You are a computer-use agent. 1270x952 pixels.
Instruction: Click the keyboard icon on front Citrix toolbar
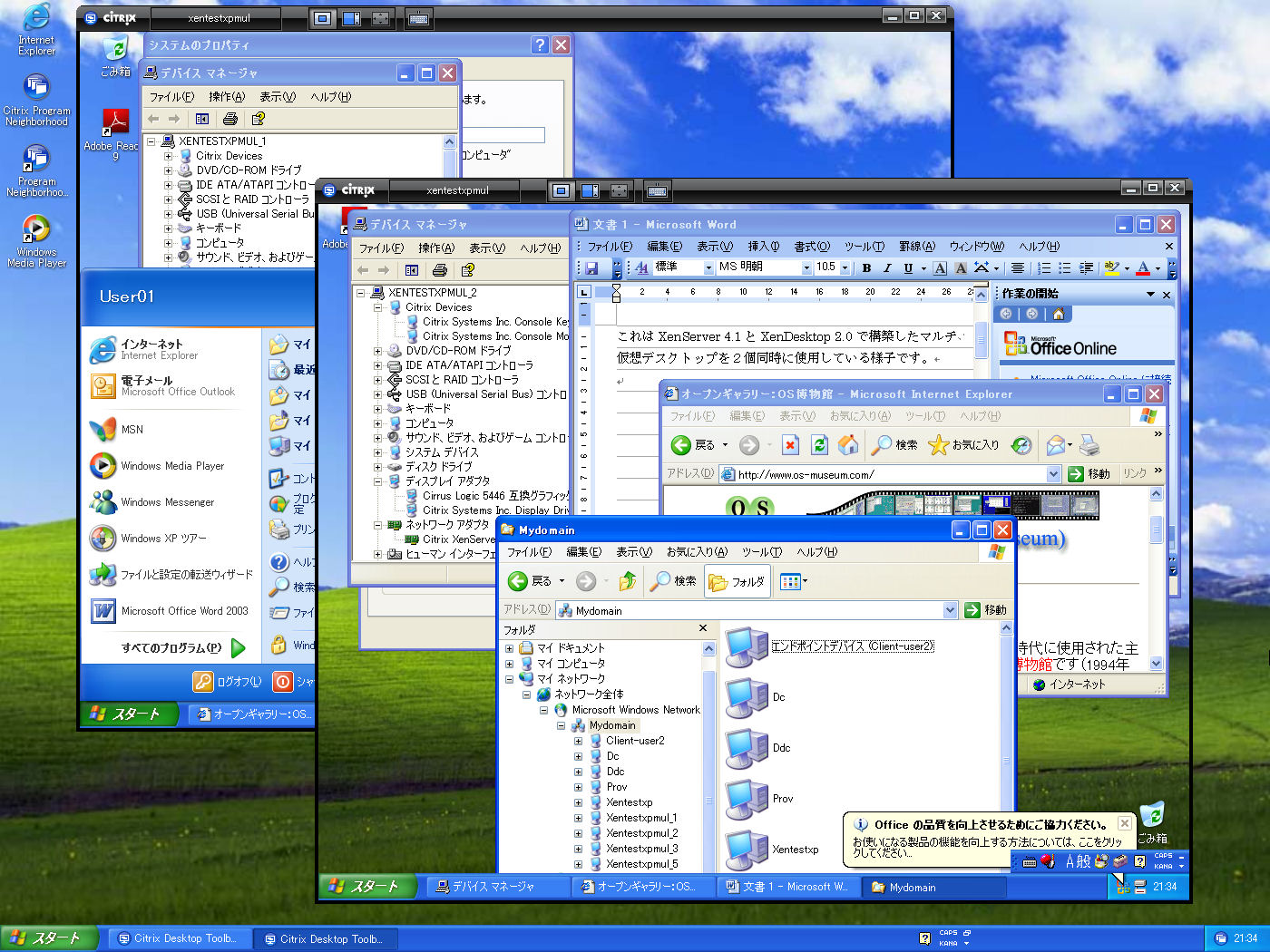658,191
